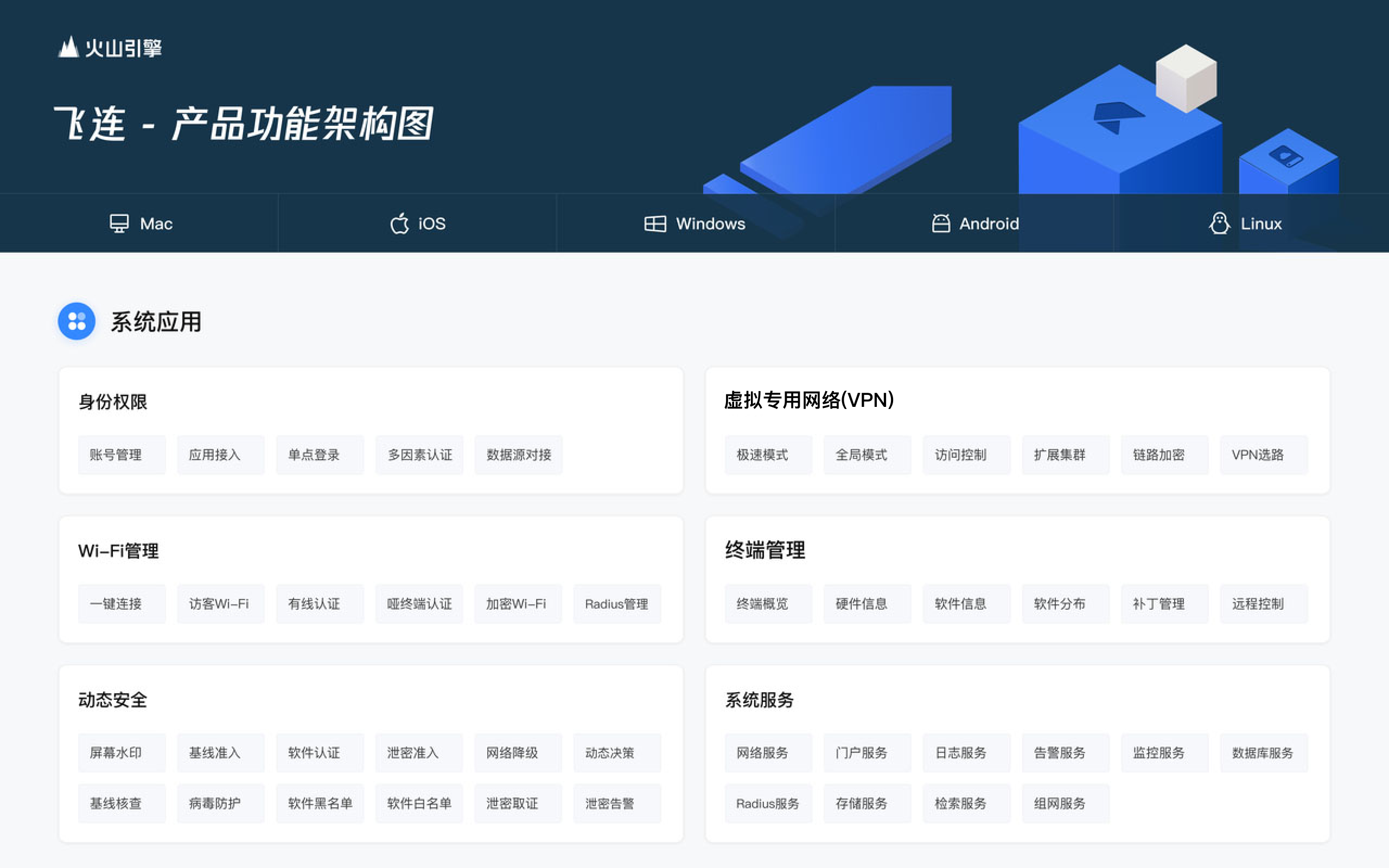The image size is (1389, 868).
Task: Select the 数据库服务 chip under 系统服务
Action: click(x=1264, y=752)
